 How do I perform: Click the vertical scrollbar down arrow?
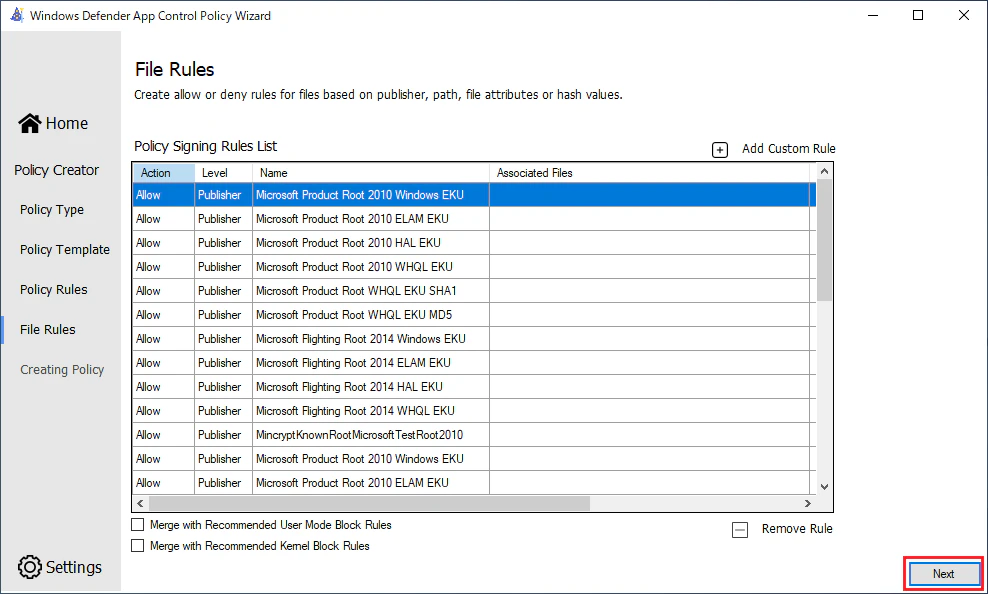pyautogui.click(x=824, y=486)
